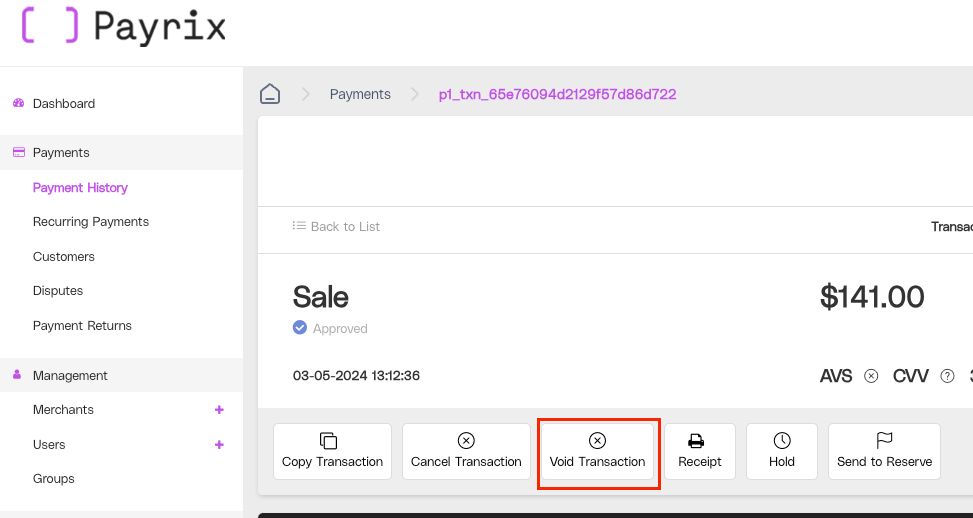Open Payment History page
Image resolution: width=973 pixels, height=518 pixels.
point(80,187)
